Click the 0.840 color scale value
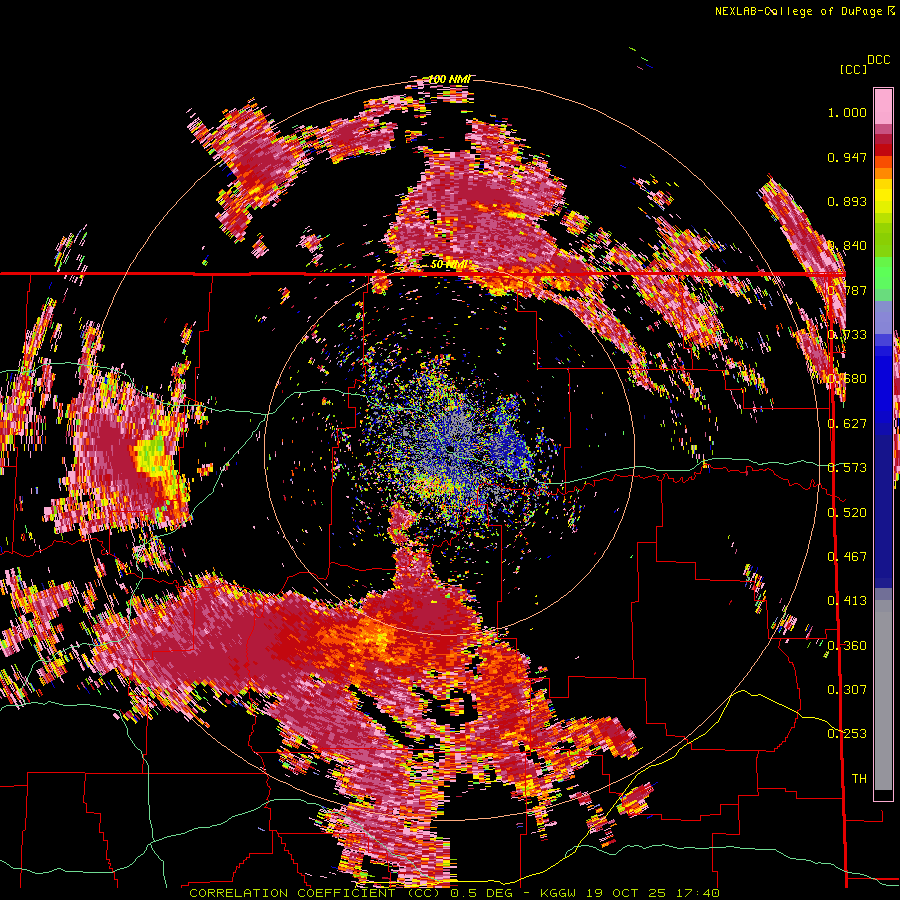Viewport: 900px width, 900px height. pos(847,246)
